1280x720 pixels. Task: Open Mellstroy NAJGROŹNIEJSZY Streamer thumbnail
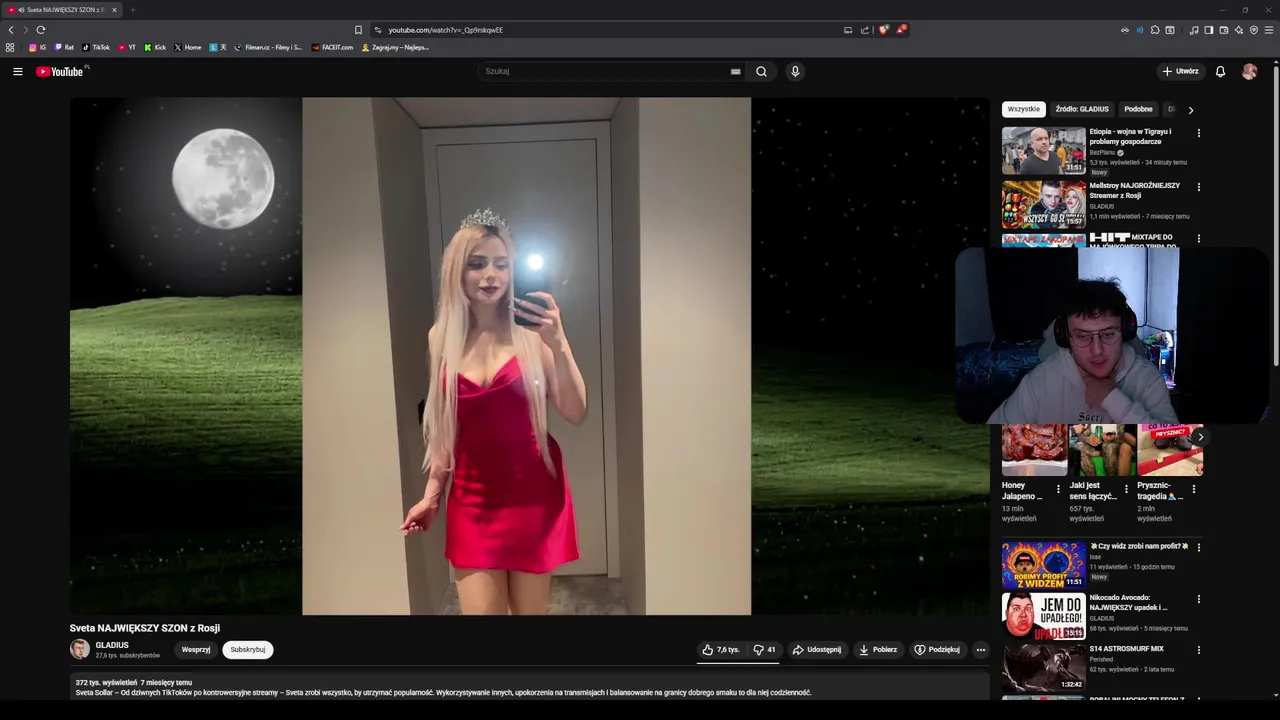pos(1043,204)
